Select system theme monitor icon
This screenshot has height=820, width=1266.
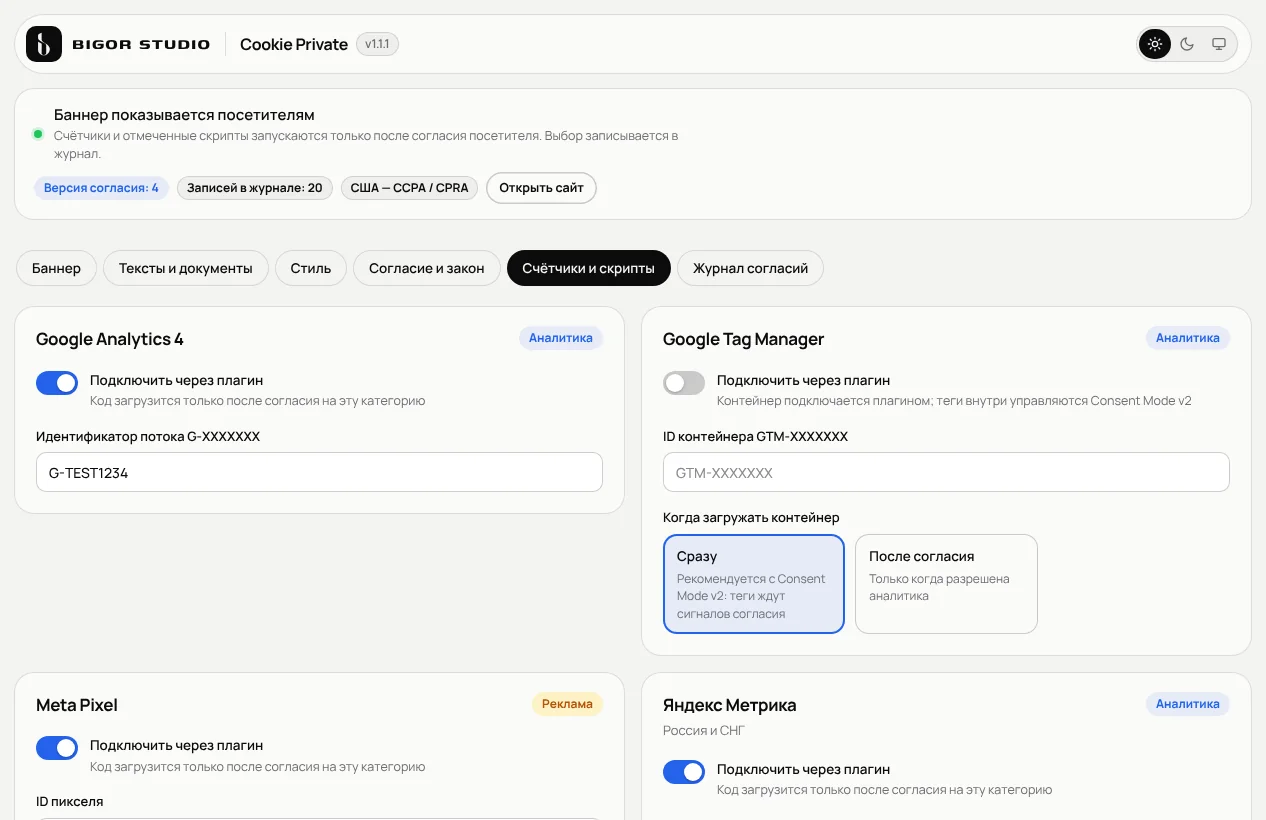(x=1219, y=44)
